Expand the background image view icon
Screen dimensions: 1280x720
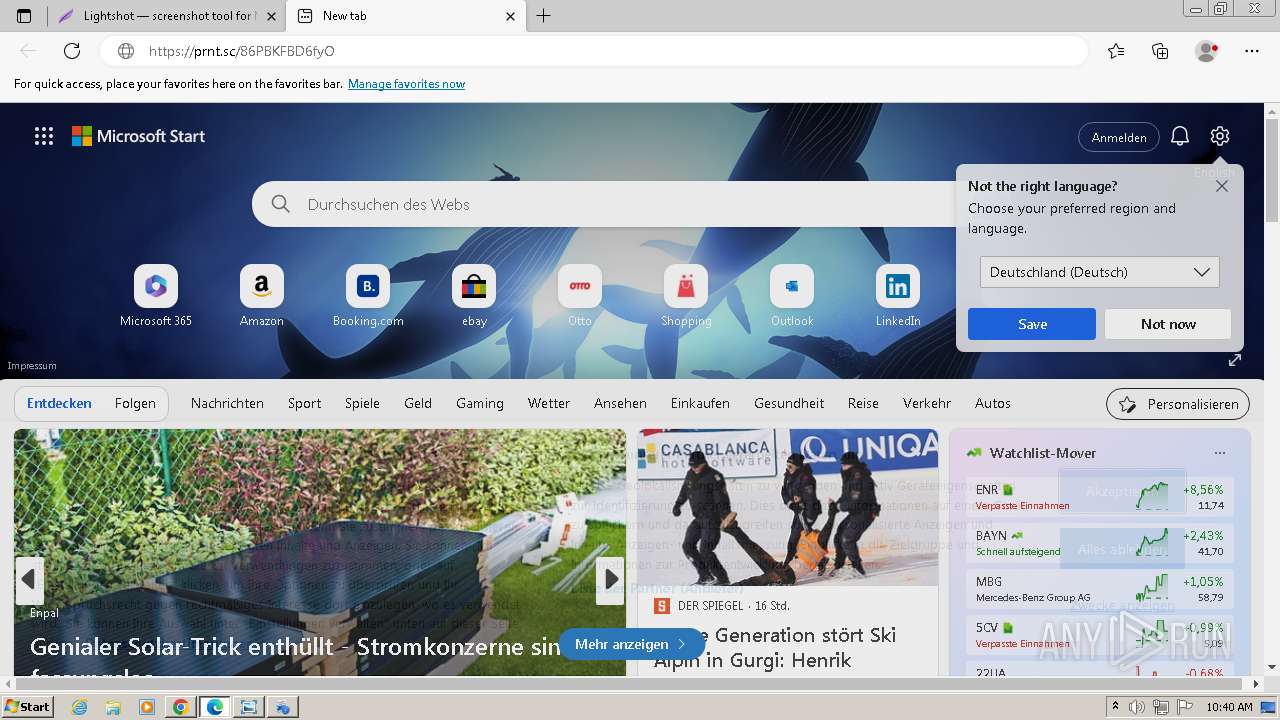click(1235, 360)
